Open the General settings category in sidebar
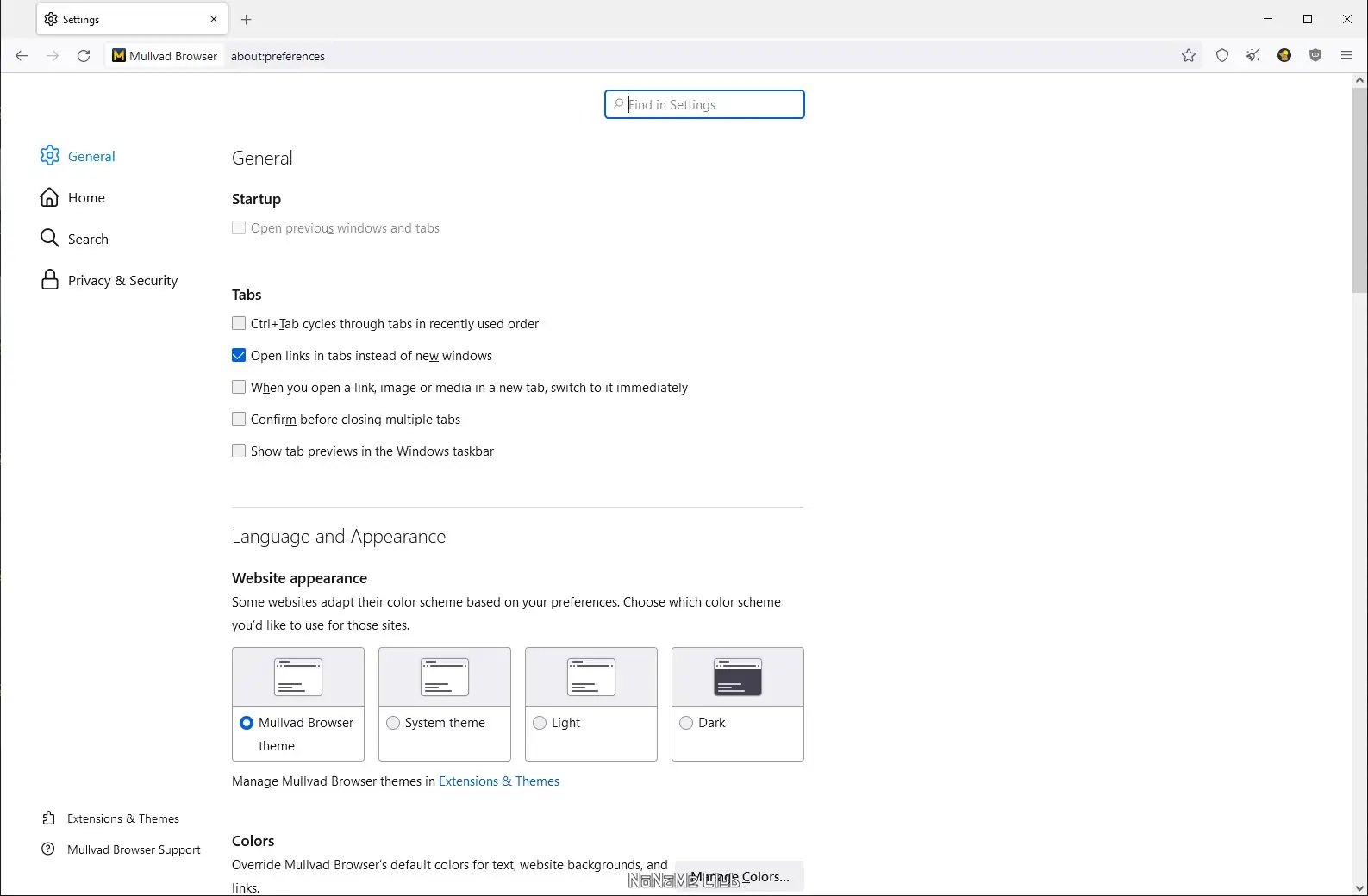Screen dimensions: 1368x896 click(x=78, y=156)
